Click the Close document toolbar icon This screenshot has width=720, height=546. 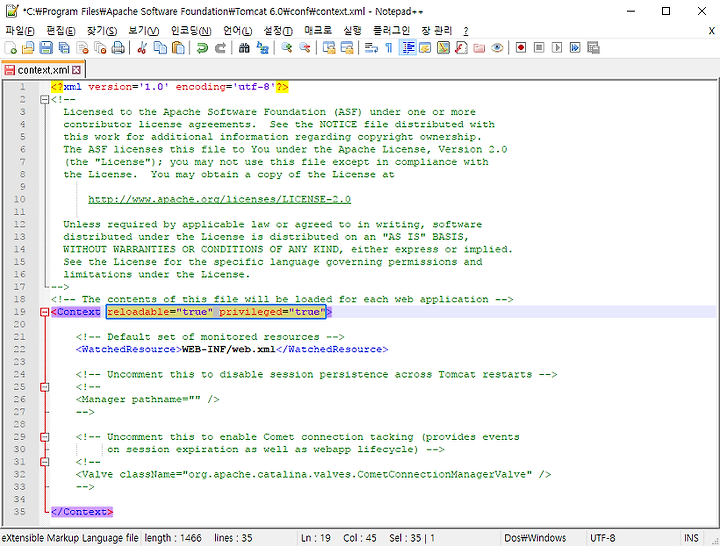coord(82,48)
